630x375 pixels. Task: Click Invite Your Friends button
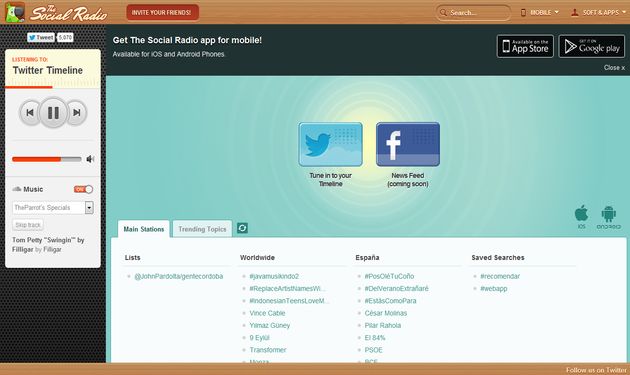162,12
